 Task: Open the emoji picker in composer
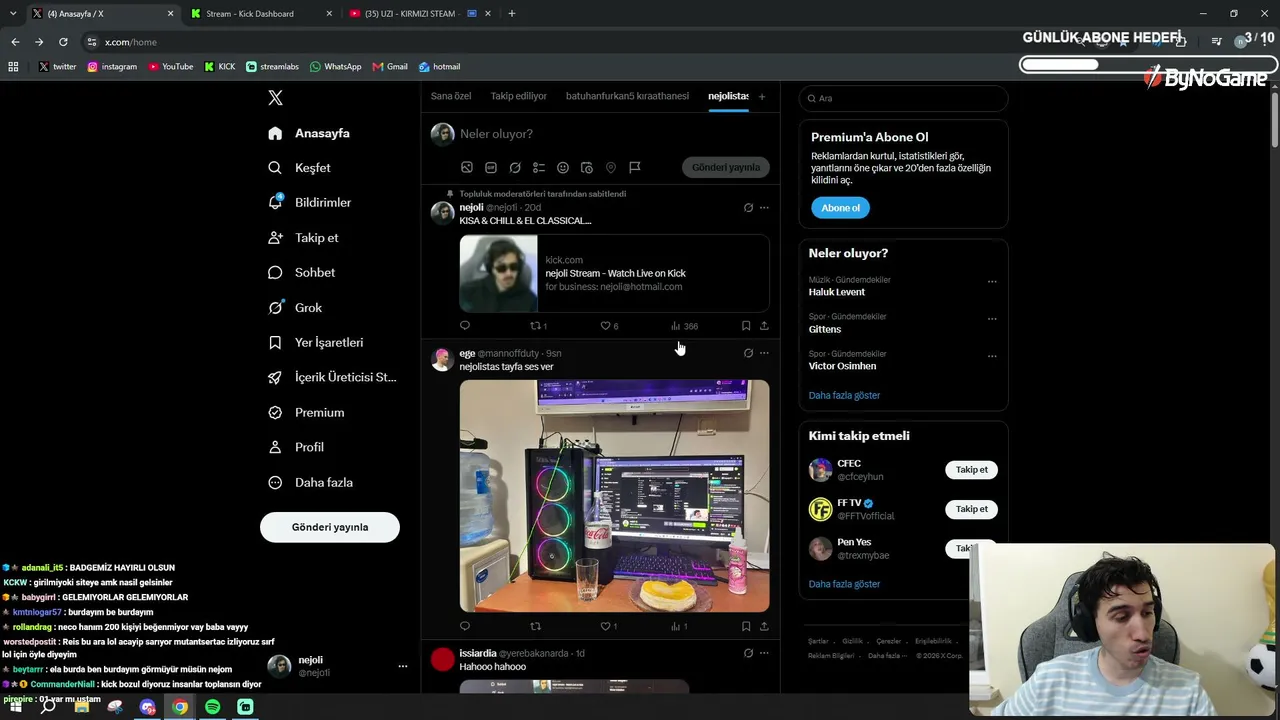[x=563, y=168]
